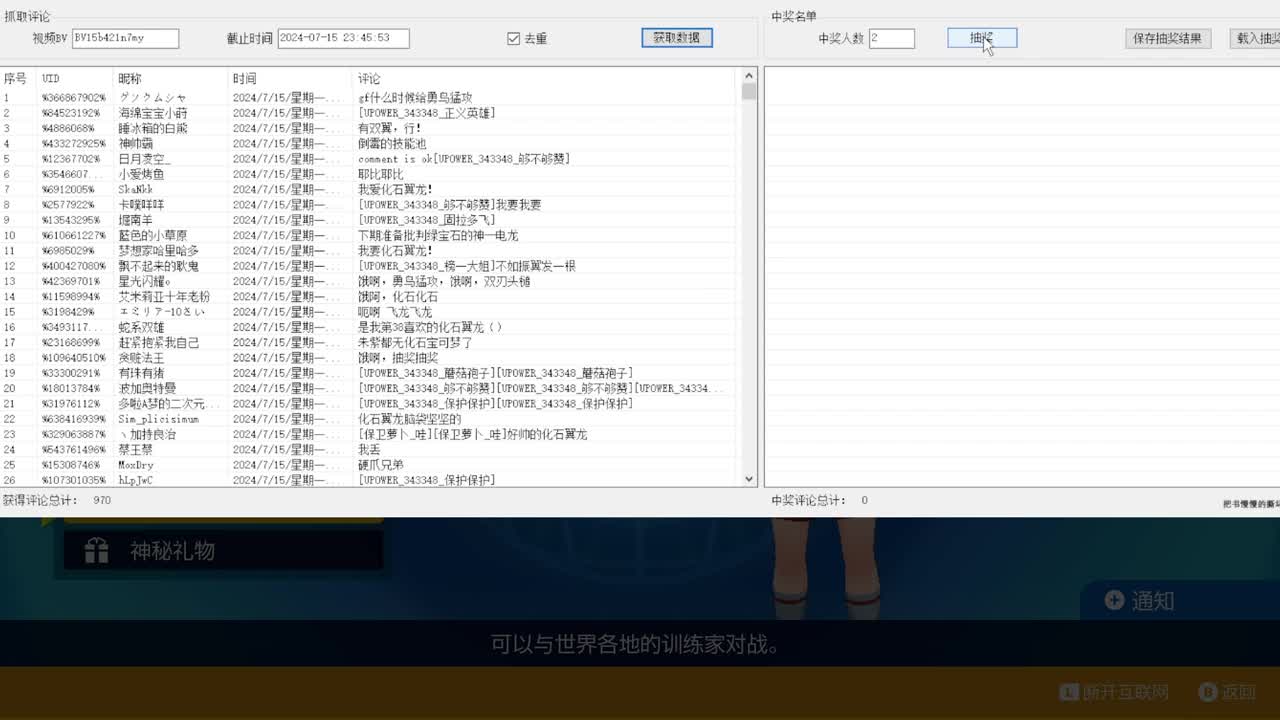
Task: Click the B button icon for 返回
Action: point(1207,692)
